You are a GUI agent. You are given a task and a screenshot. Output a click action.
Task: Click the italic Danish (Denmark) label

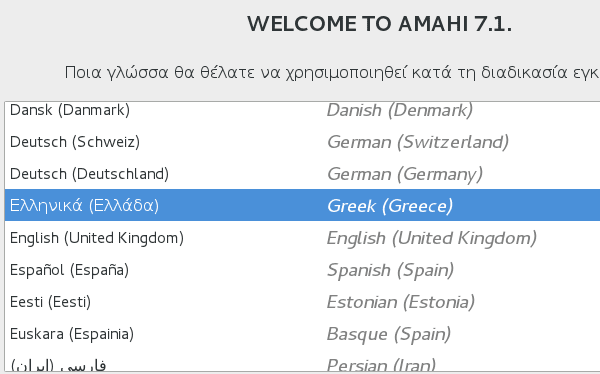[x=400, y=110]
